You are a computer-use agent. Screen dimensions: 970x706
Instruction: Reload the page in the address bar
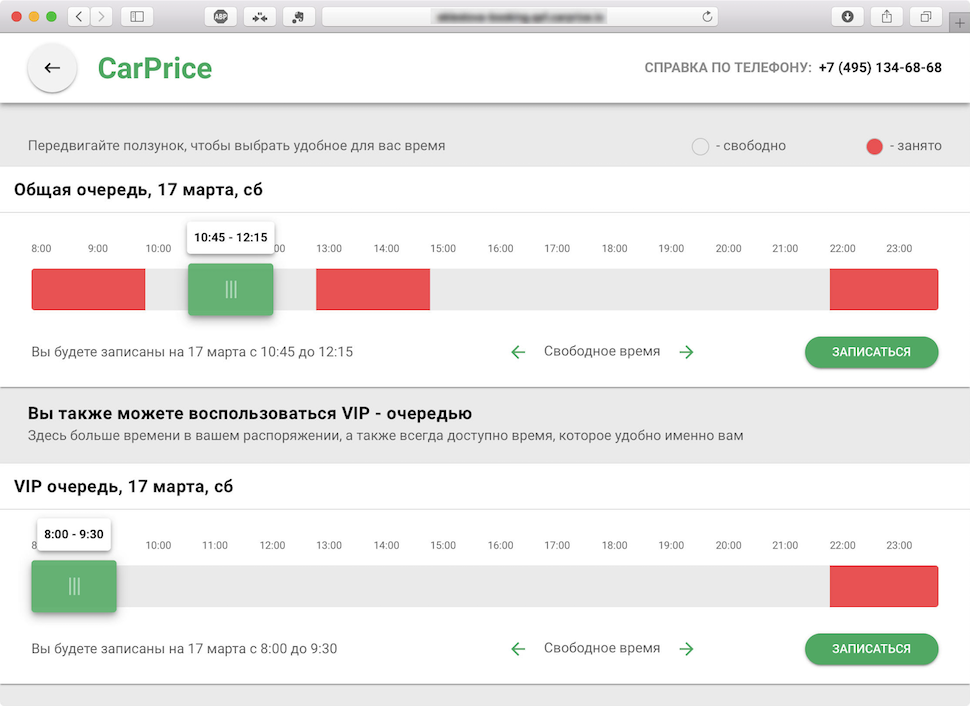click(x=708, y=16)
